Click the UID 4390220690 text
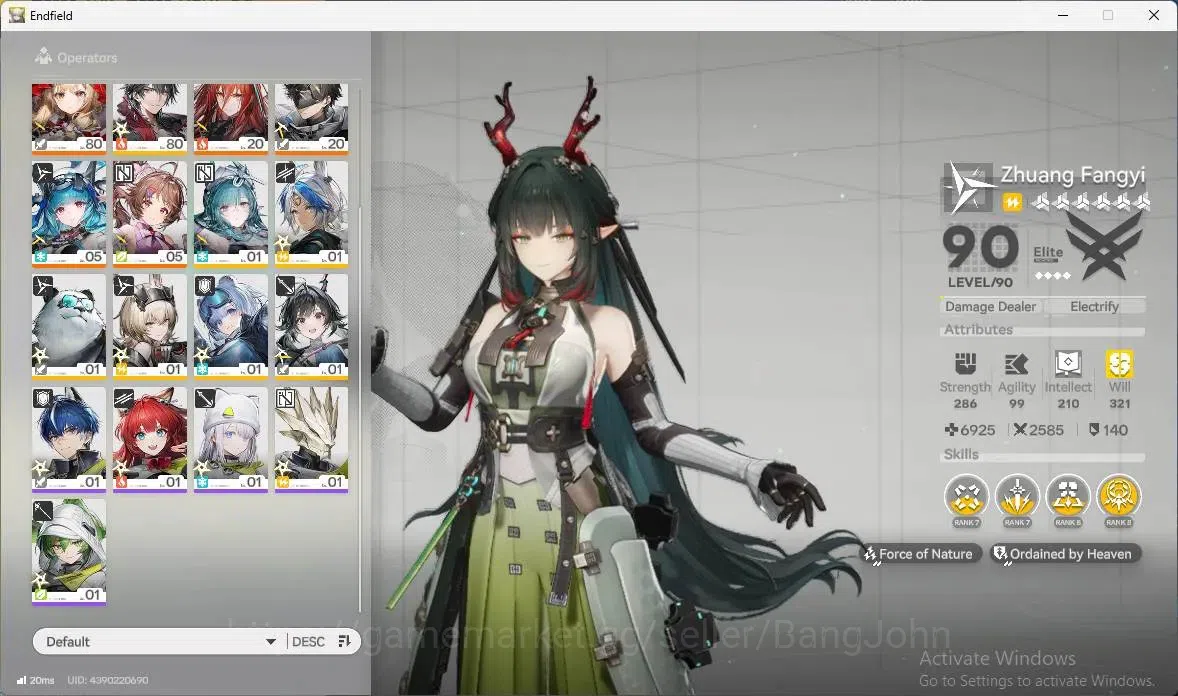 pyautogui.click(x=107, y=680)
